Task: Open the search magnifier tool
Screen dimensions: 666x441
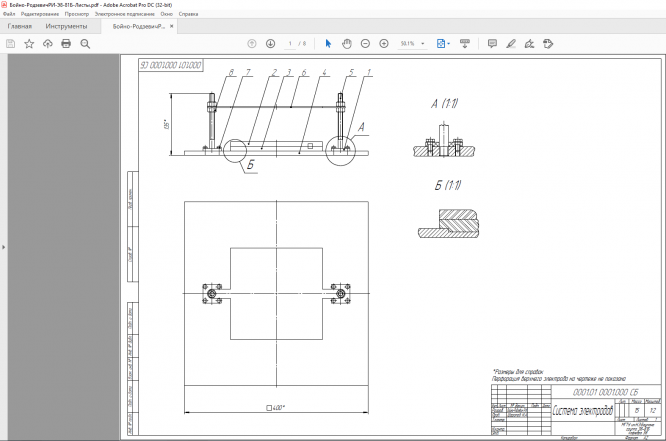Action: (x=85, y=44)
